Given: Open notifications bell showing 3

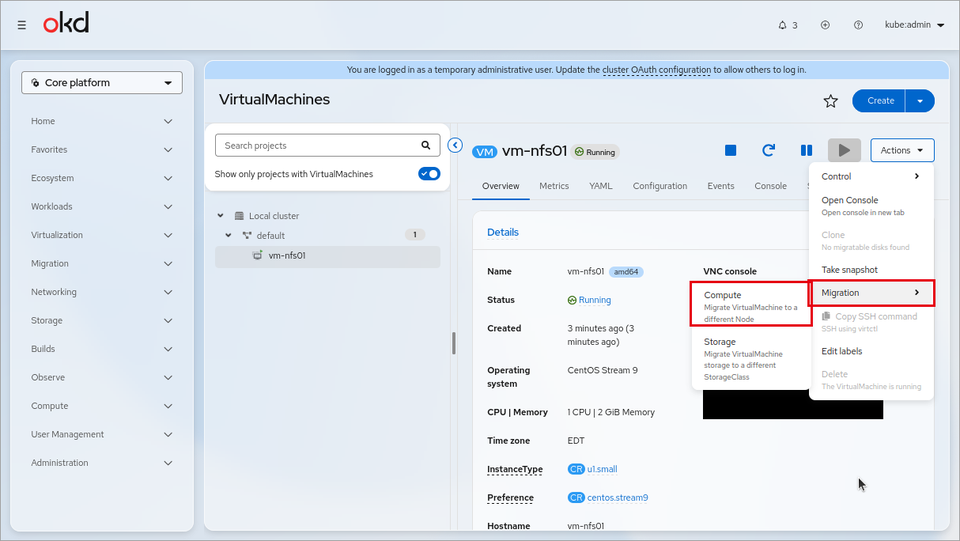Looking at the screenshot, I should click(x=787, y=25).
